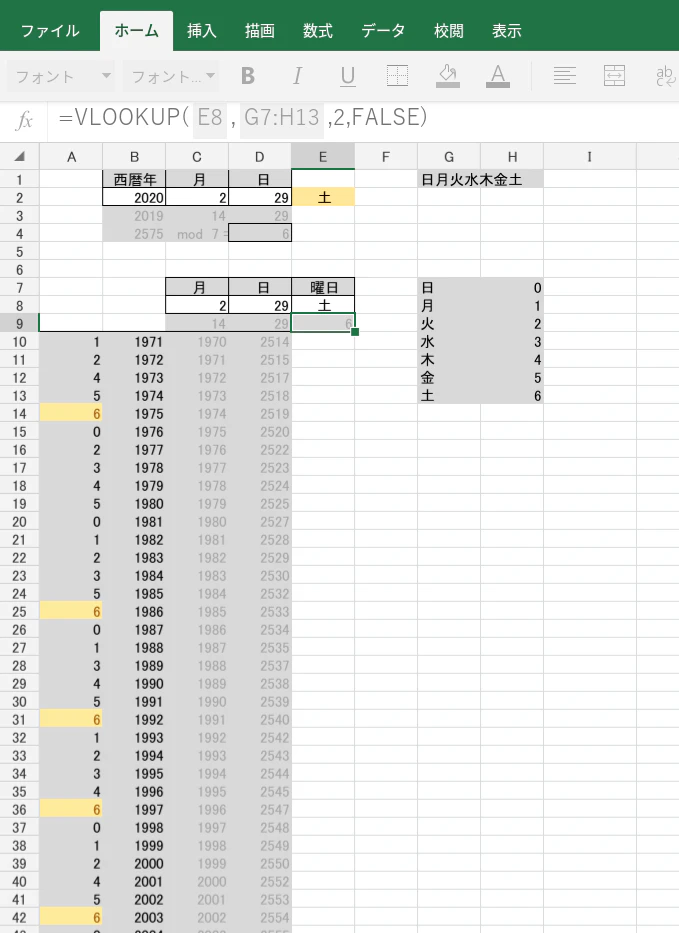The width and height of the screenshot is (679, 933).
Task: Switch to the 挿入 tab
Action: (201, 31)
